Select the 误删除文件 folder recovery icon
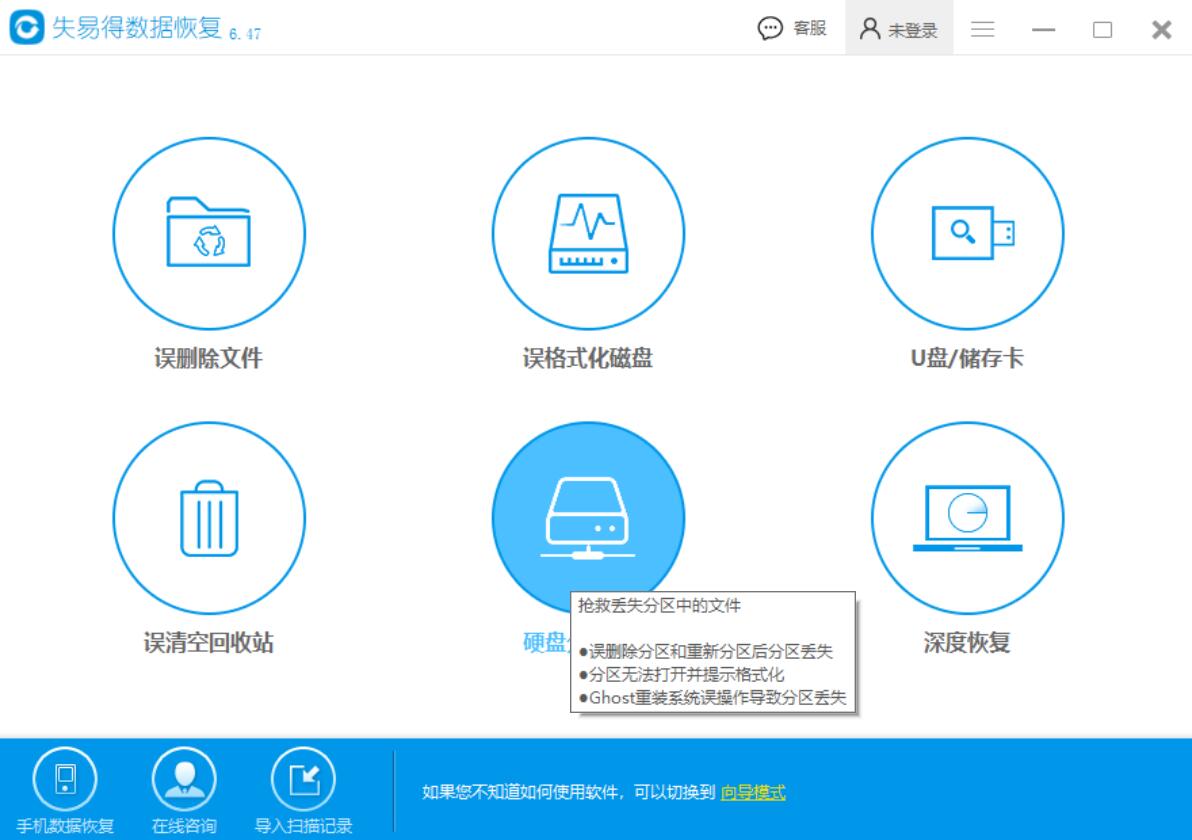The height and width of the screenshot is (840, 1192). click(x=207, y=232)
